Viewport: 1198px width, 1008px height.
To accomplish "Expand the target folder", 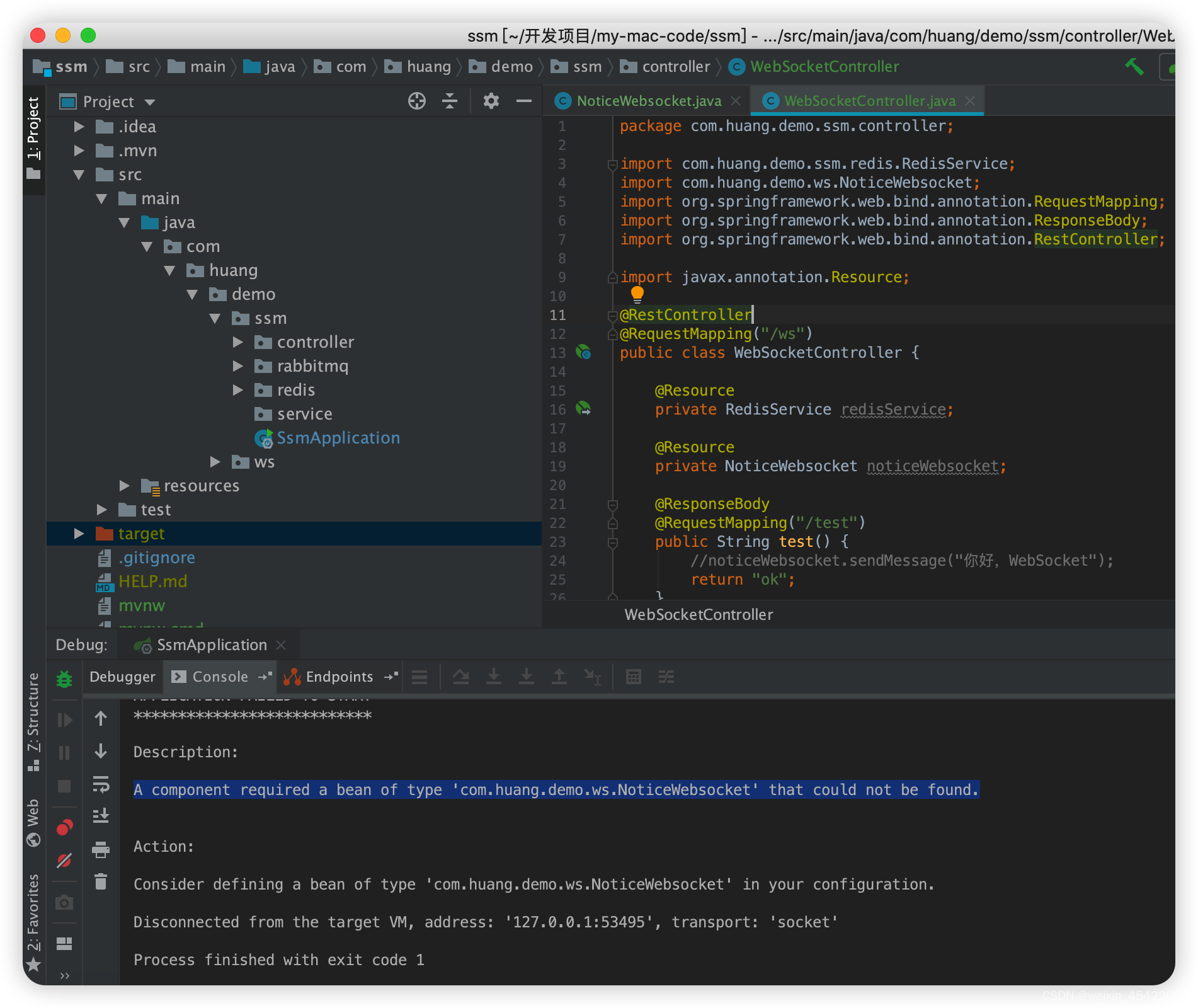I will 78,533.
